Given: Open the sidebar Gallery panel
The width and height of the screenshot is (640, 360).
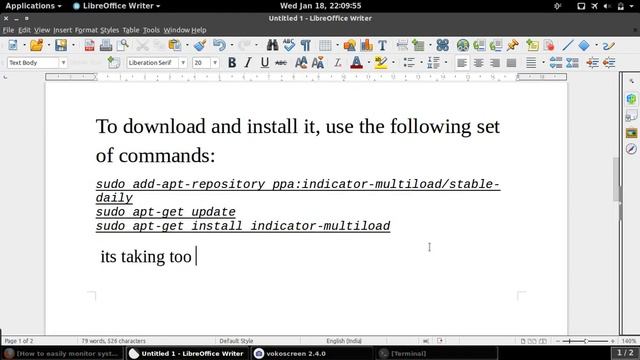Looking at the screenshot, I should 631,133.
